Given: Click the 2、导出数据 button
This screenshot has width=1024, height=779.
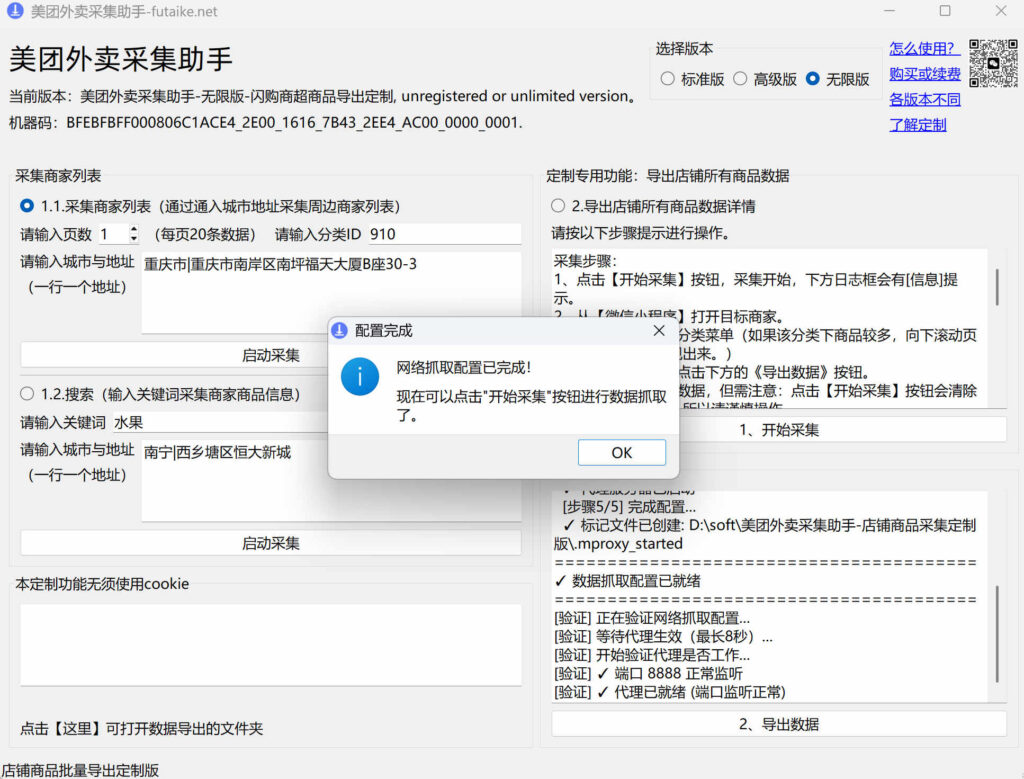Looking at the screenshot, I should point(778,724).
